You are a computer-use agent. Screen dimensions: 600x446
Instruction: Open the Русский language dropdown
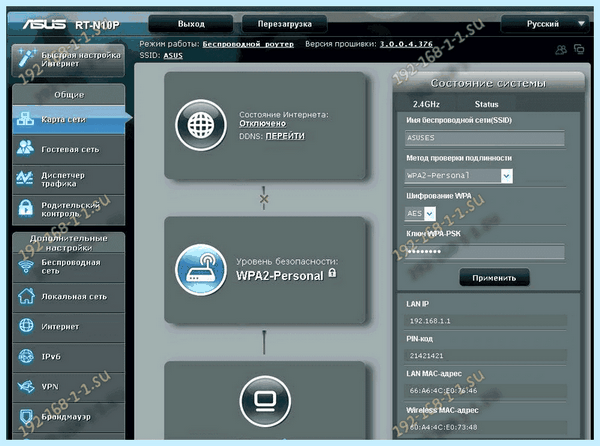(x=548, y=24)
